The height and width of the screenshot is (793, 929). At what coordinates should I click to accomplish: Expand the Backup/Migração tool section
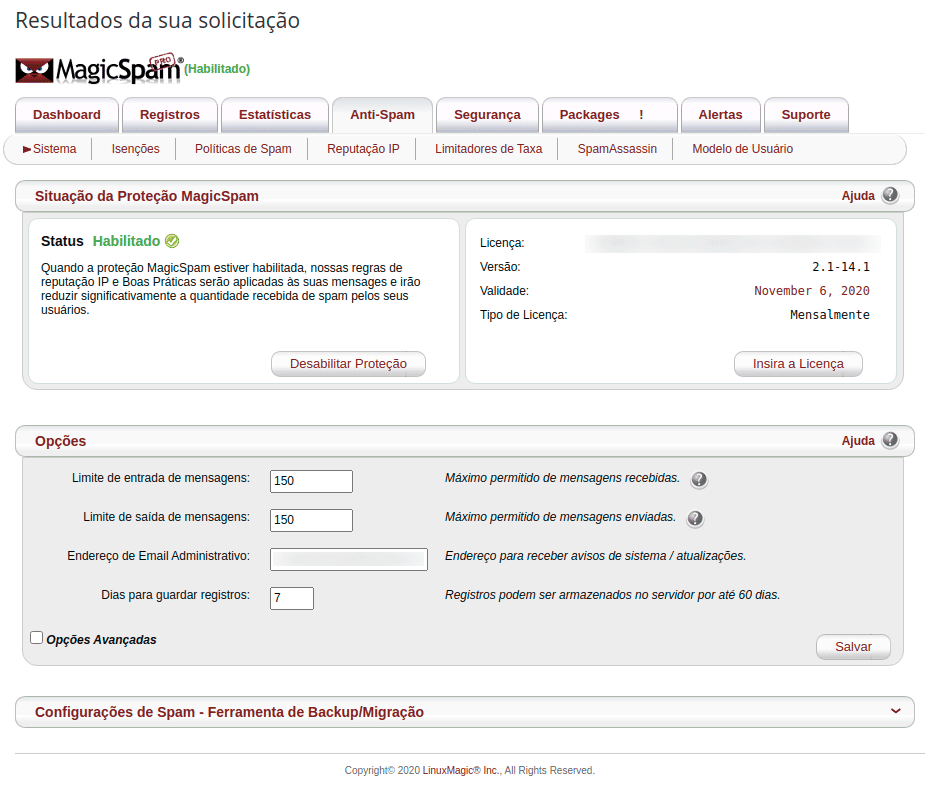[895, 711]
